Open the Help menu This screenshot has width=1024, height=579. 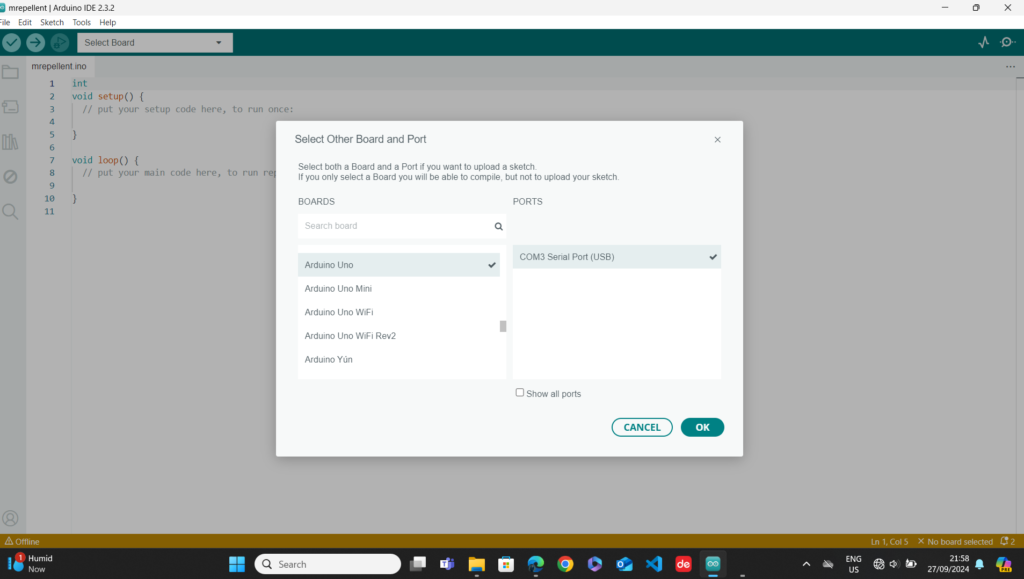tap(108, 22)
